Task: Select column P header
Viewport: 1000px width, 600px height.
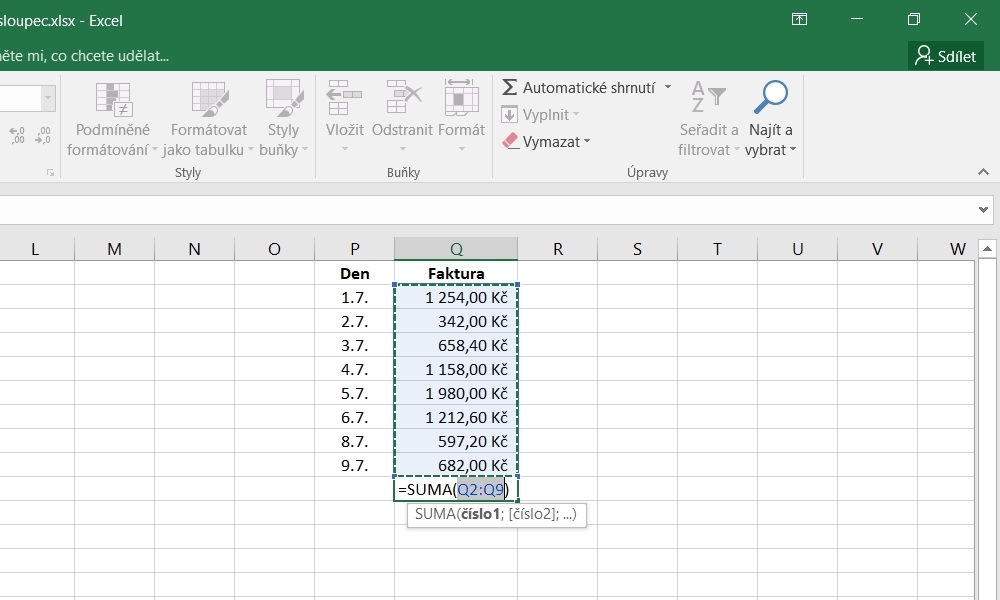Action: coord(355,249)
